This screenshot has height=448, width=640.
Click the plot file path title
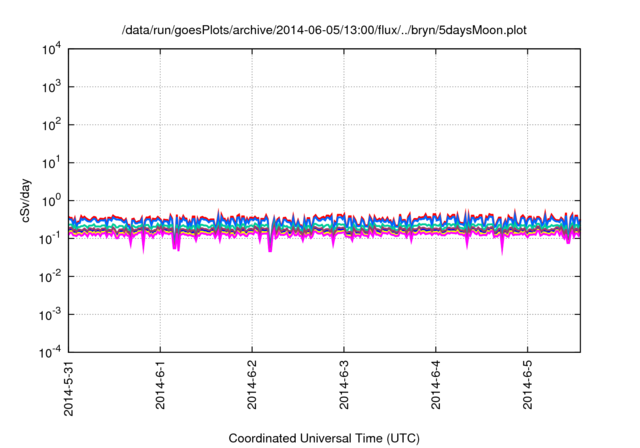[324, 30]
